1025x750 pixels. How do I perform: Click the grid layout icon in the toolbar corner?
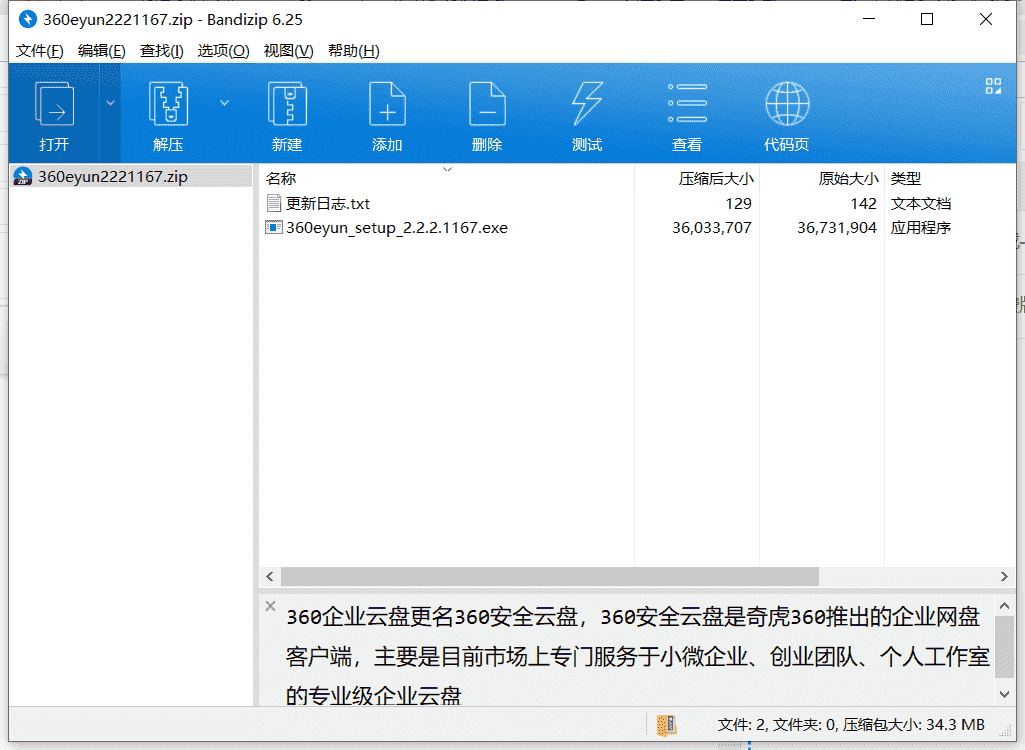pos(993,86)
